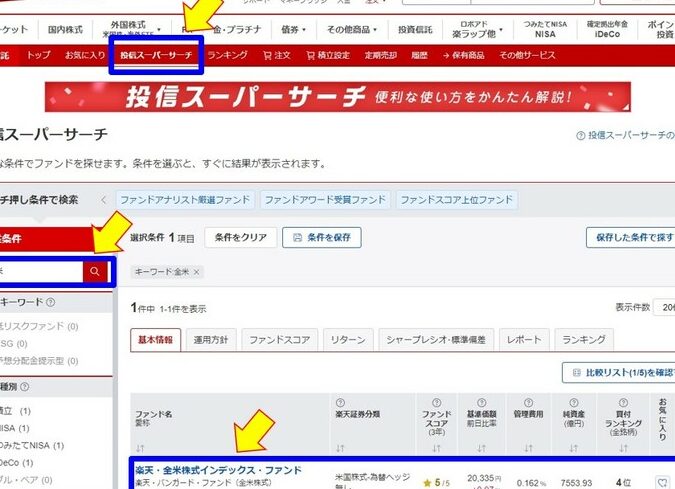Open 外国株式 dropdown menu
Image resolution: width=675 pixels, height=489 pixels.
click(132, 29)
